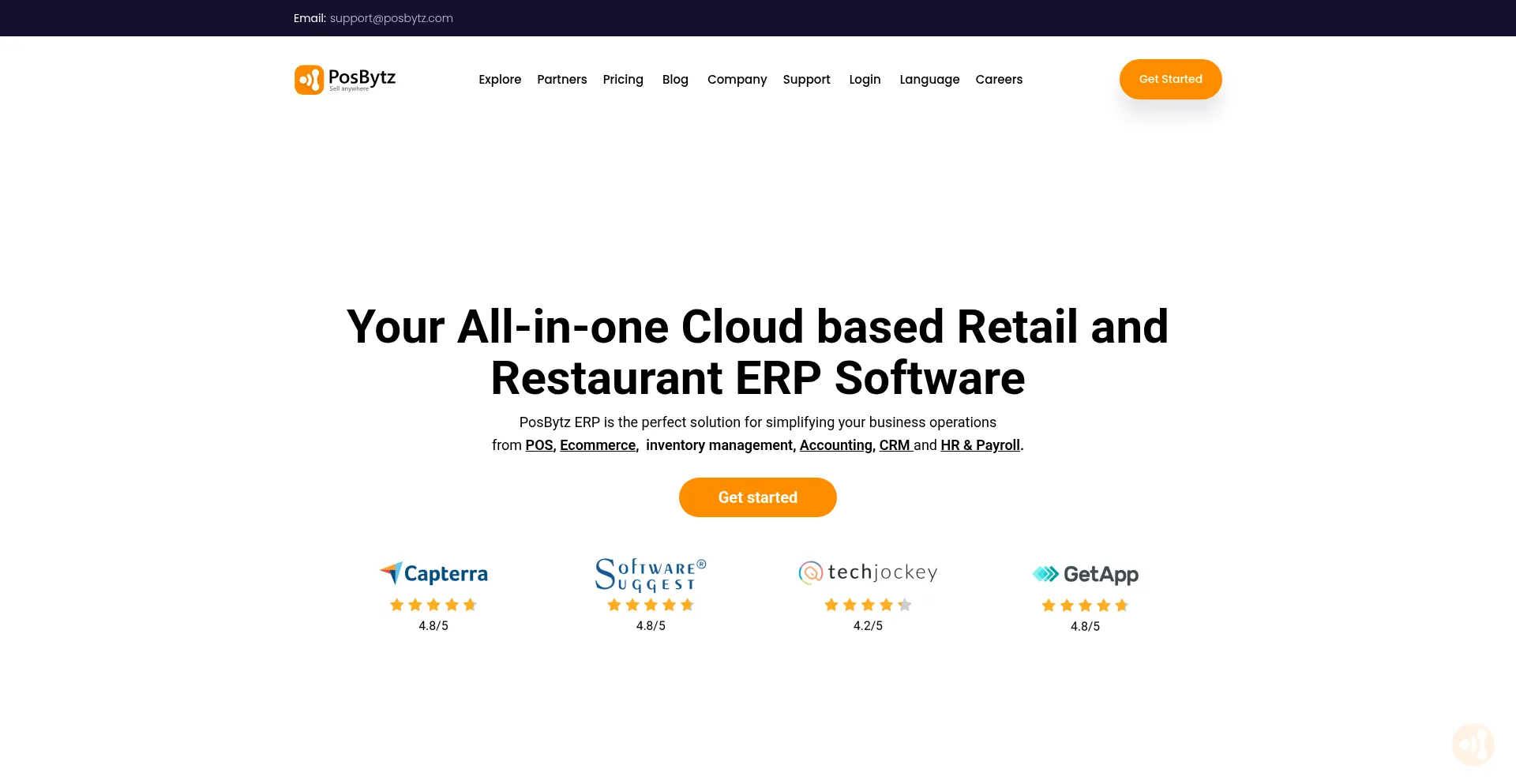The image size is (1516, 784).
Task: Click the Get Started button in header
Action: (x=1170, y=79)
